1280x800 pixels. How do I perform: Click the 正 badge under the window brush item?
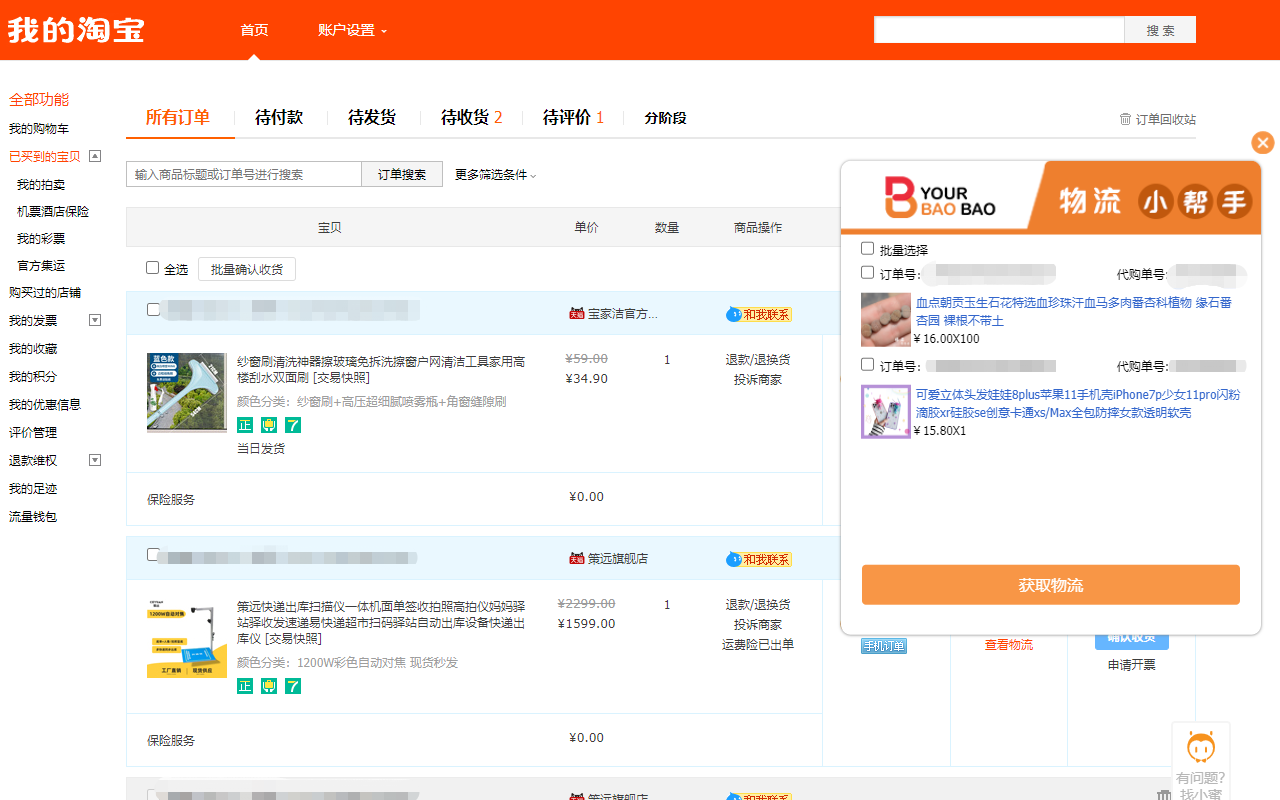click(245, 425)
